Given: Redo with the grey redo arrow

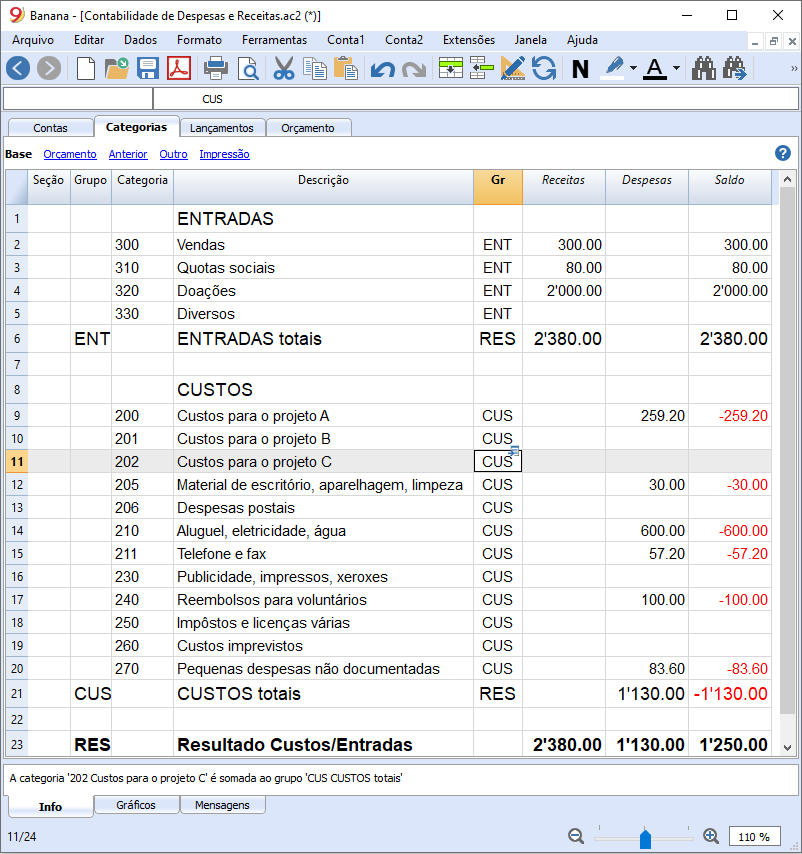Looking at the screenshot, I should [x=414, y=69].
